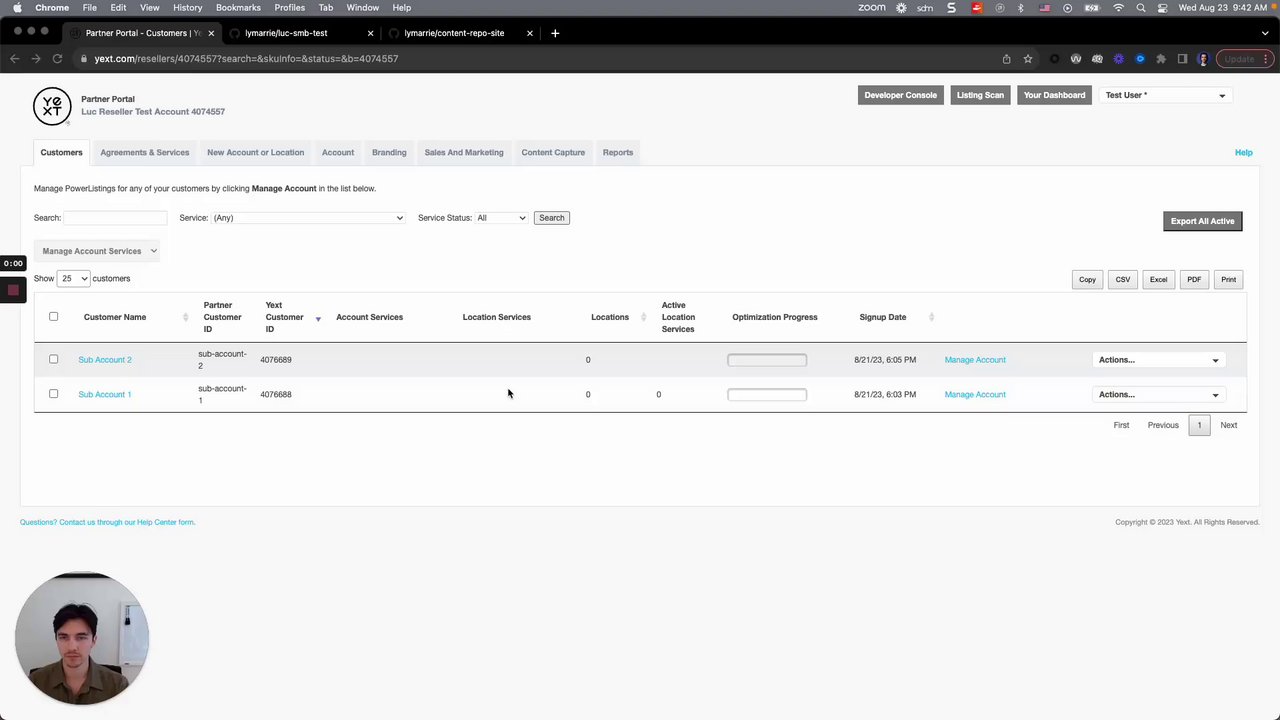
Task: Reload the current page
Action: pos(57,59)
